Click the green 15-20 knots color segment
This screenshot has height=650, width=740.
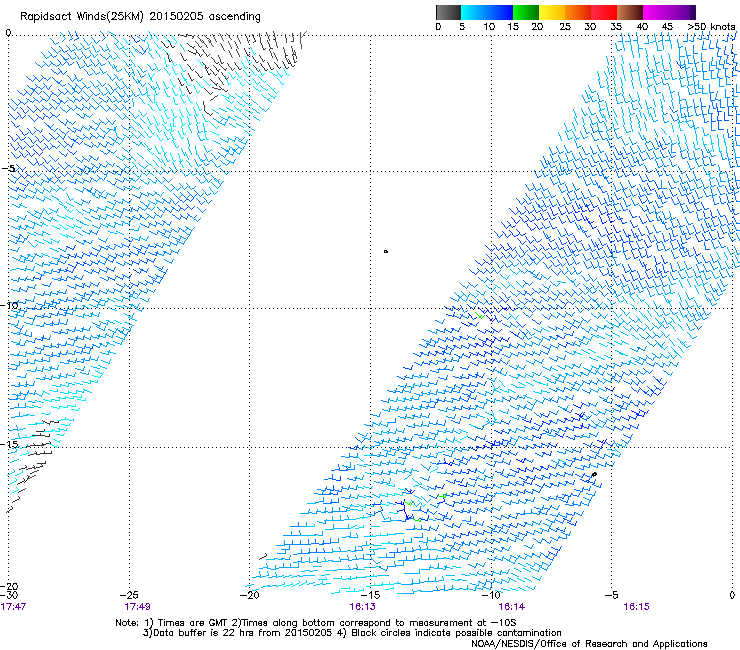tap(526, 12)
